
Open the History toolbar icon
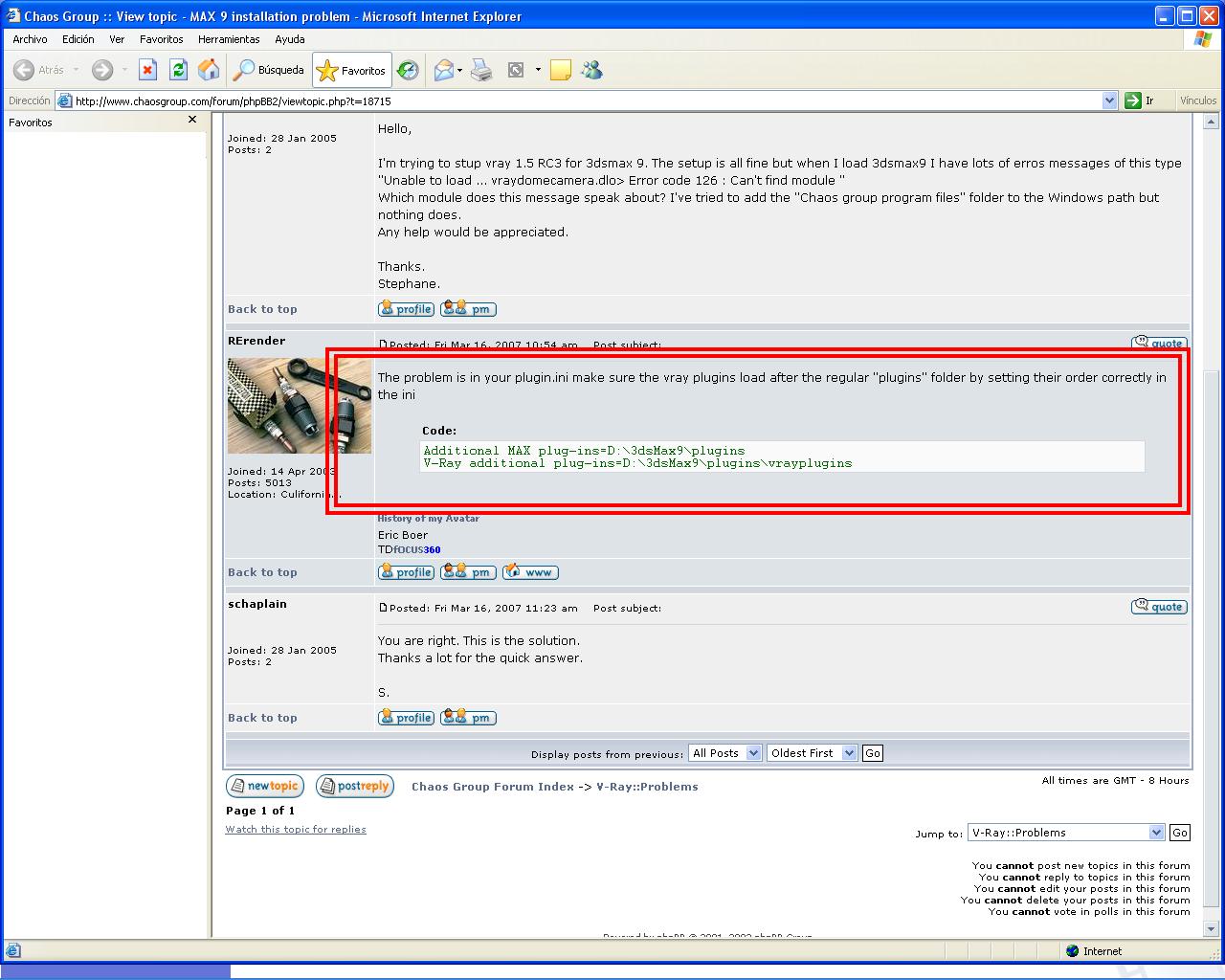click(408, 70)
